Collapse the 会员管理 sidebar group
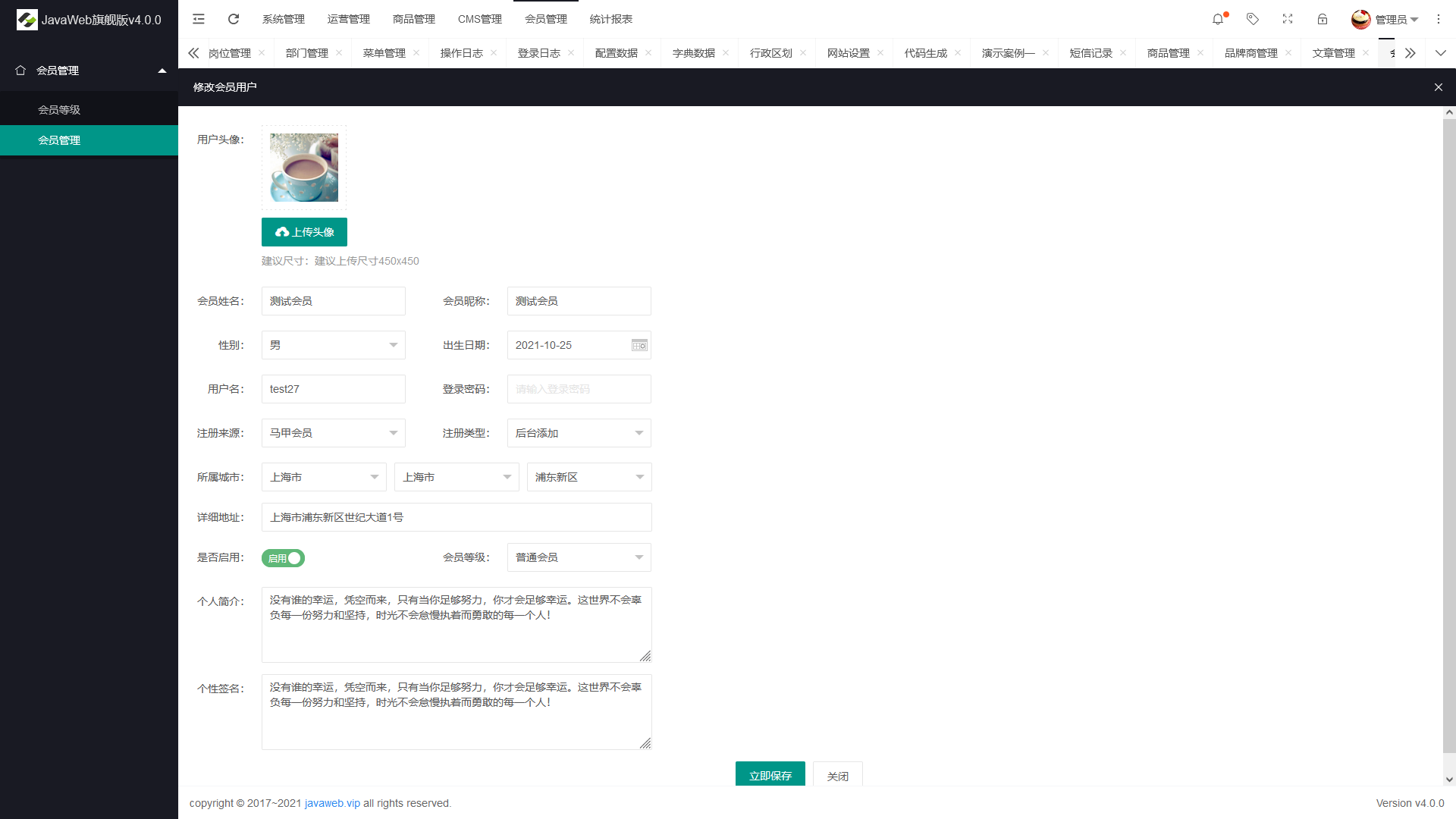This screenshot has width=1456, height=819. point(89,71)
